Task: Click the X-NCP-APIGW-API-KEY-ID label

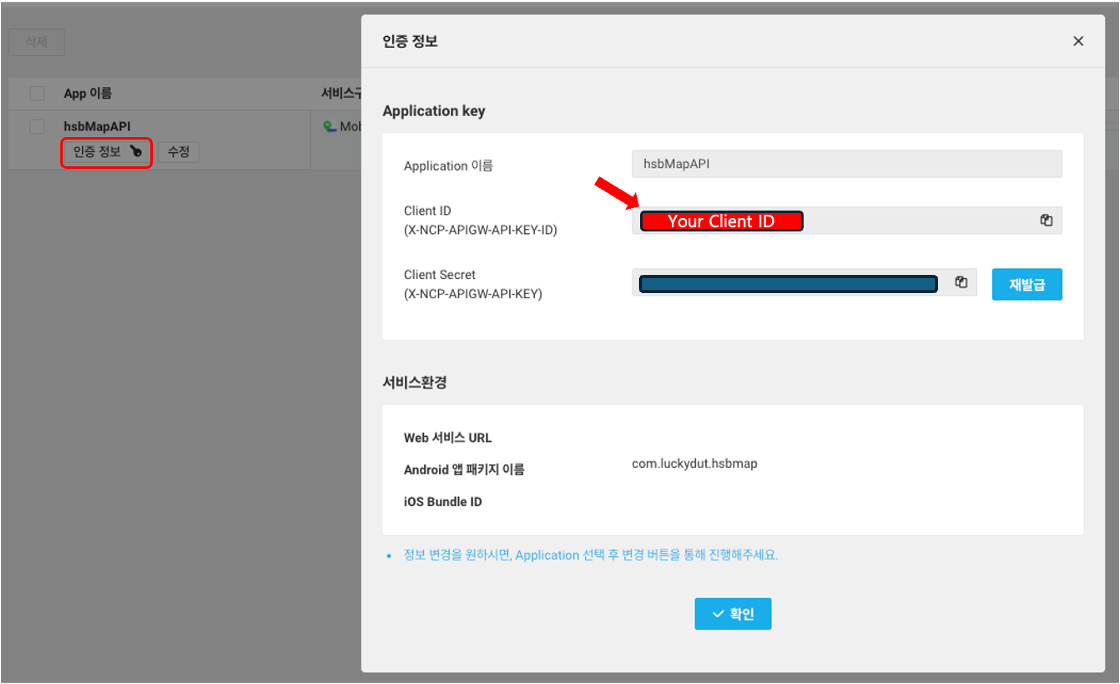Action: [481, 230]
